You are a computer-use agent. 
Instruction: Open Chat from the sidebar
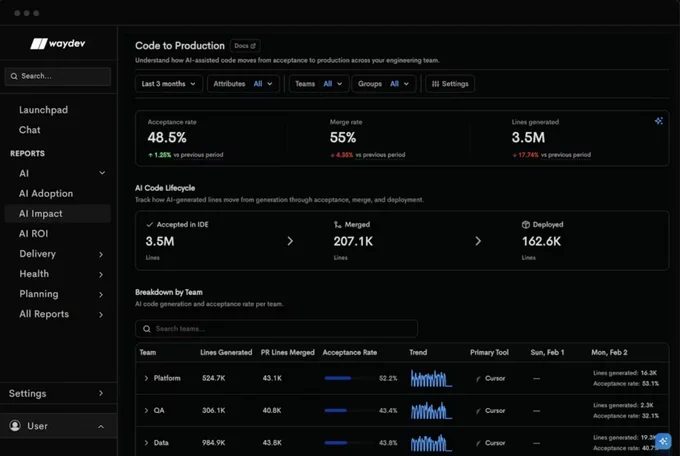(29, 130)
